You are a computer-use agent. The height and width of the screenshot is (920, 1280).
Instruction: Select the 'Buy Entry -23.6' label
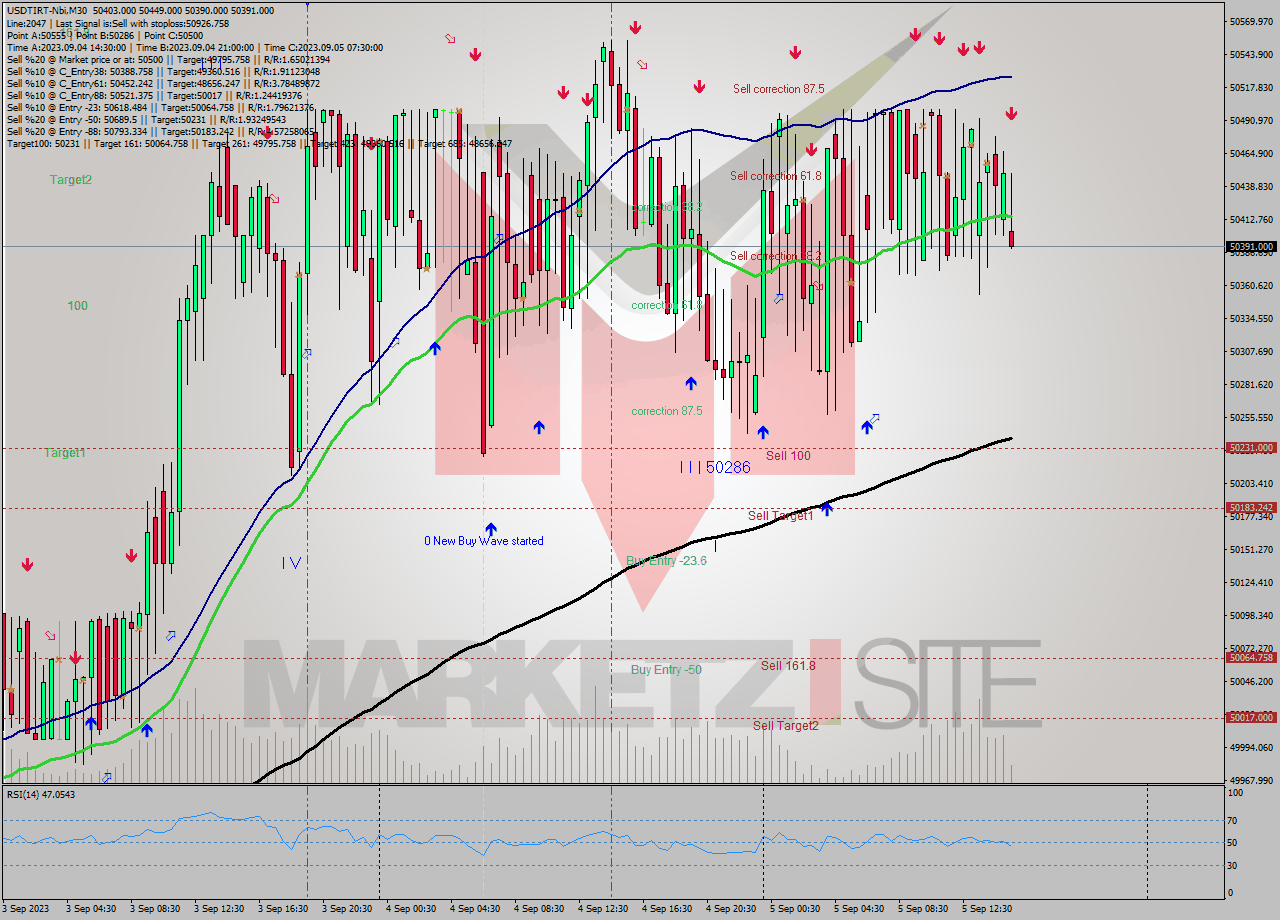667,561
